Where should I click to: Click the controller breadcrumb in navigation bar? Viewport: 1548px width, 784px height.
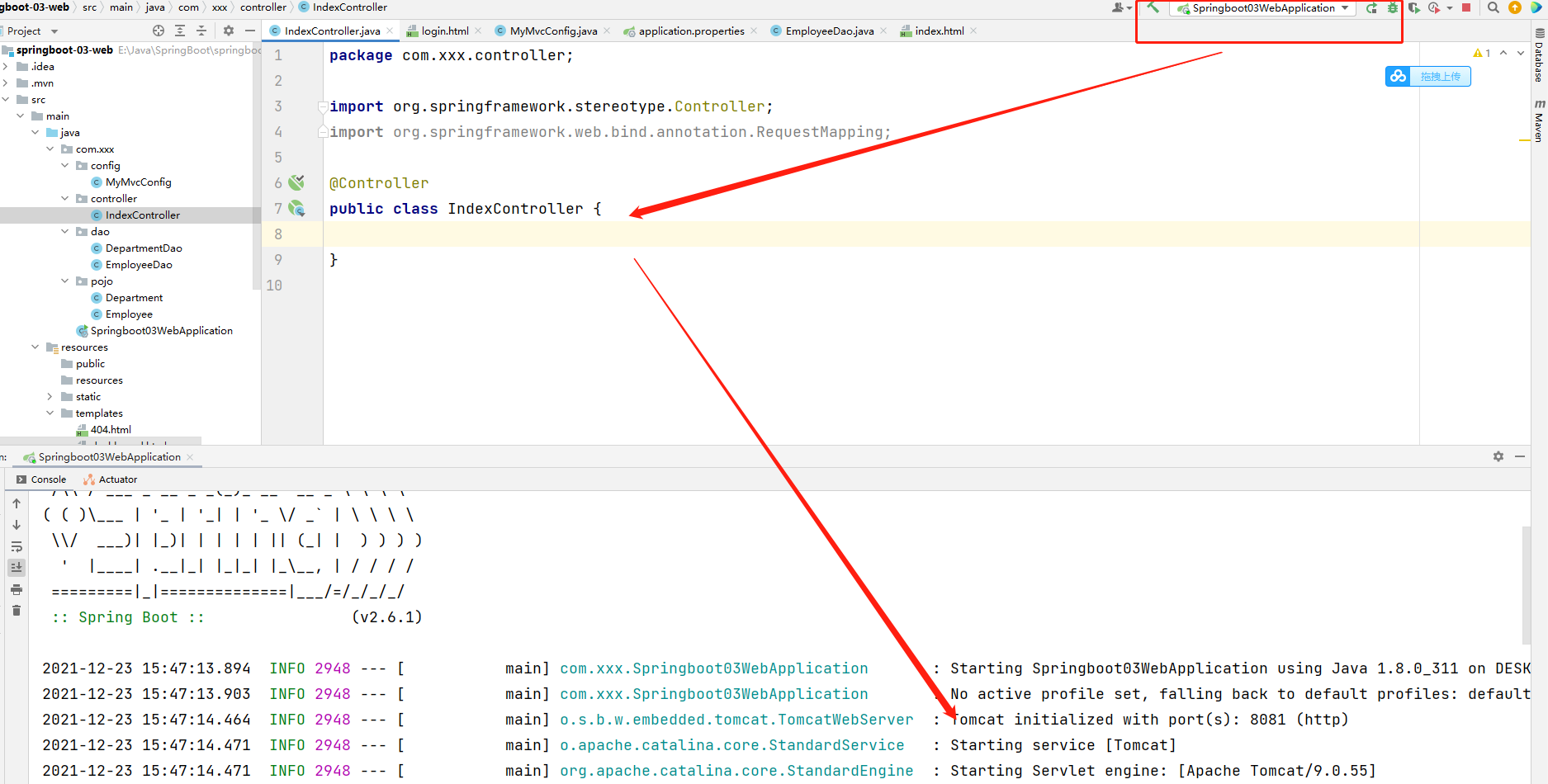coord(263,7)
